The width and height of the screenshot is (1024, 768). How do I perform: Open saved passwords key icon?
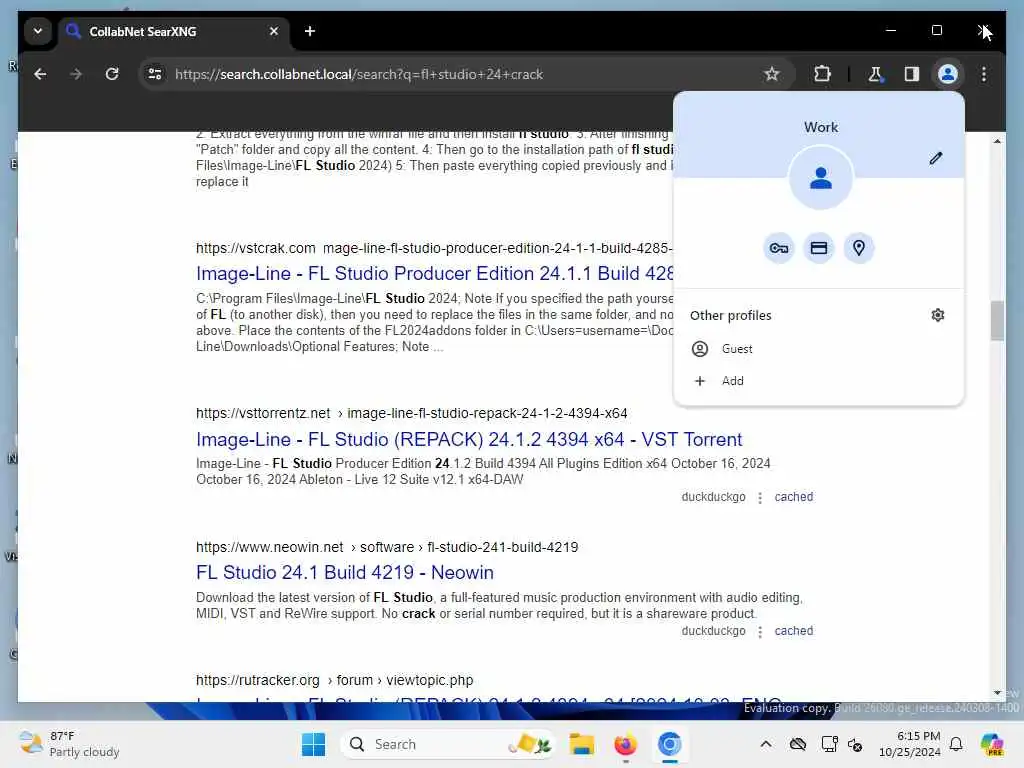(778, 248)
